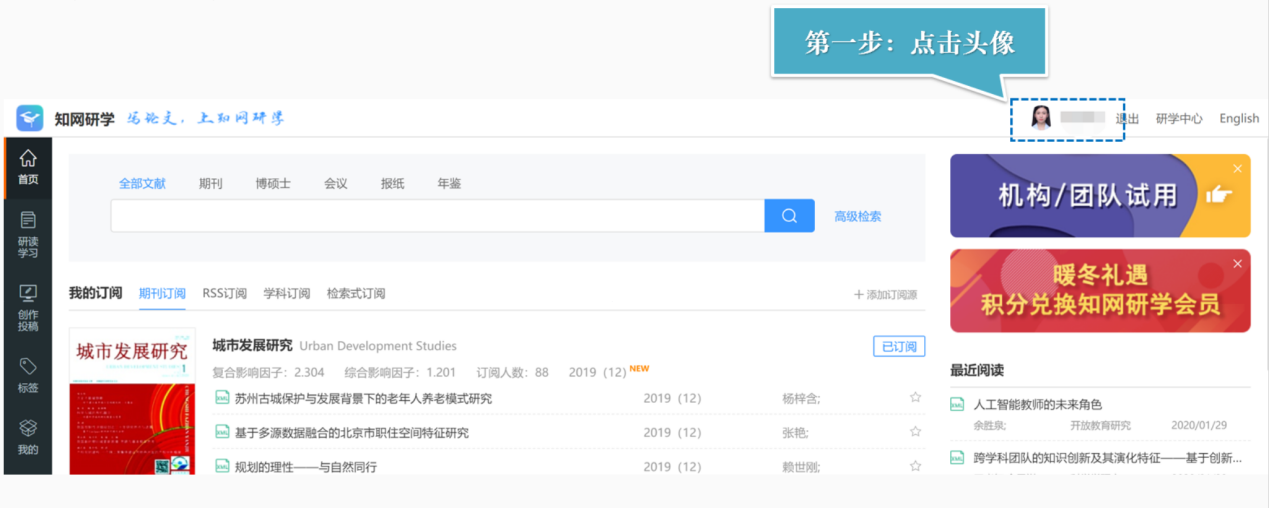Star the 苏州古城保护 article
Viewport: 1269px width, 508px height.
tap(915, 398)
